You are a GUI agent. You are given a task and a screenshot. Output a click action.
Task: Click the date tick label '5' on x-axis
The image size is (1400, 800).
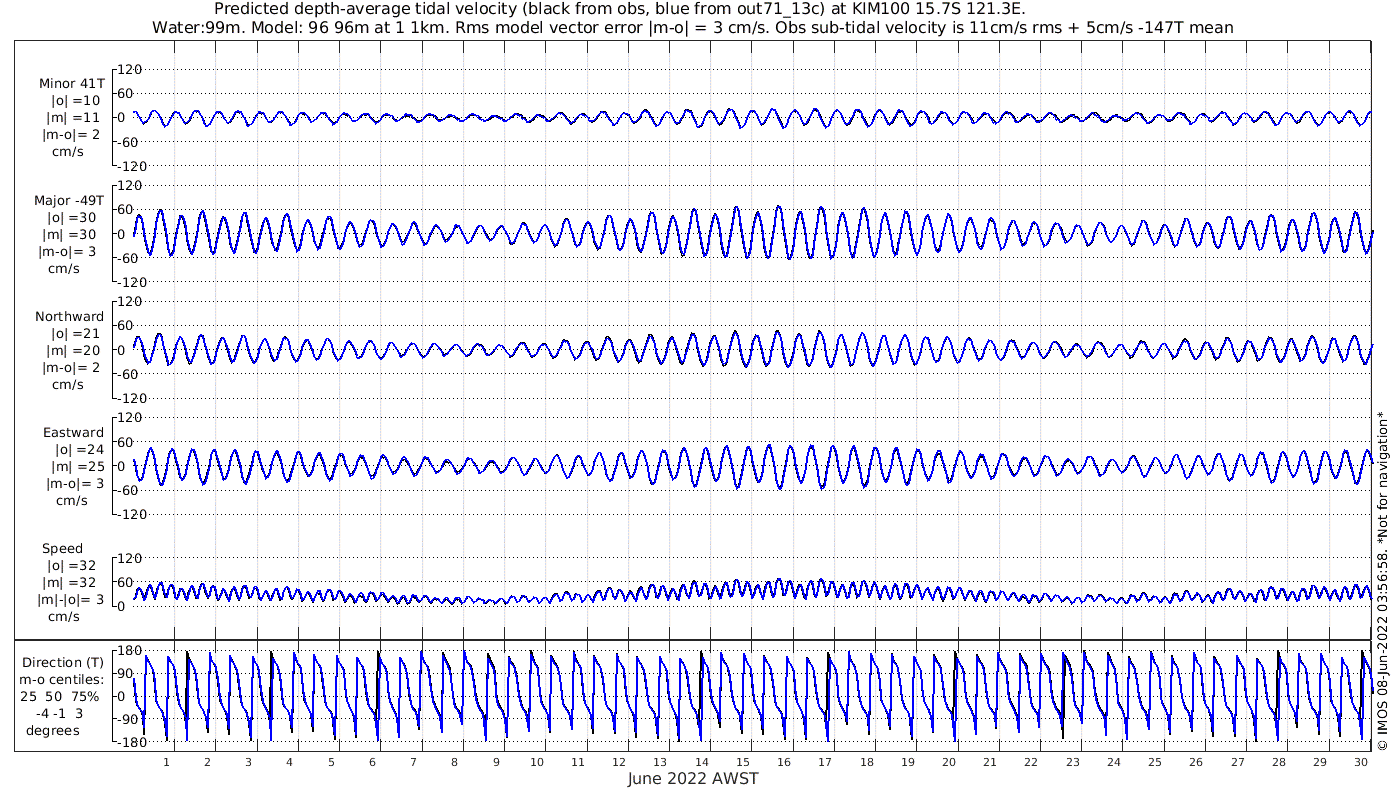click(331, 762)
